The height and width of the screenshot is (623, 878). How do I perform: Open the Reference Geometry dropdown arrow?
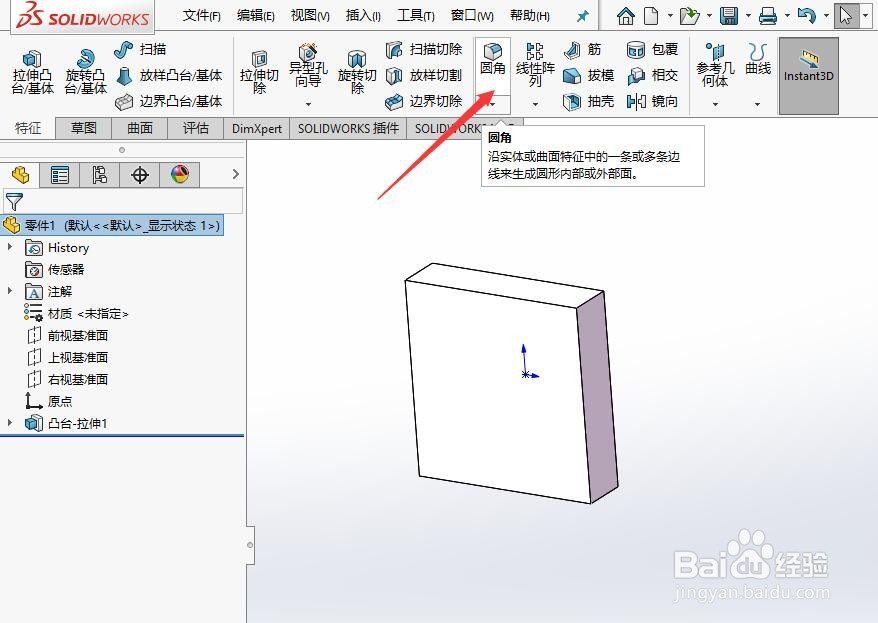pyautogui.click(x=715, y=104)
